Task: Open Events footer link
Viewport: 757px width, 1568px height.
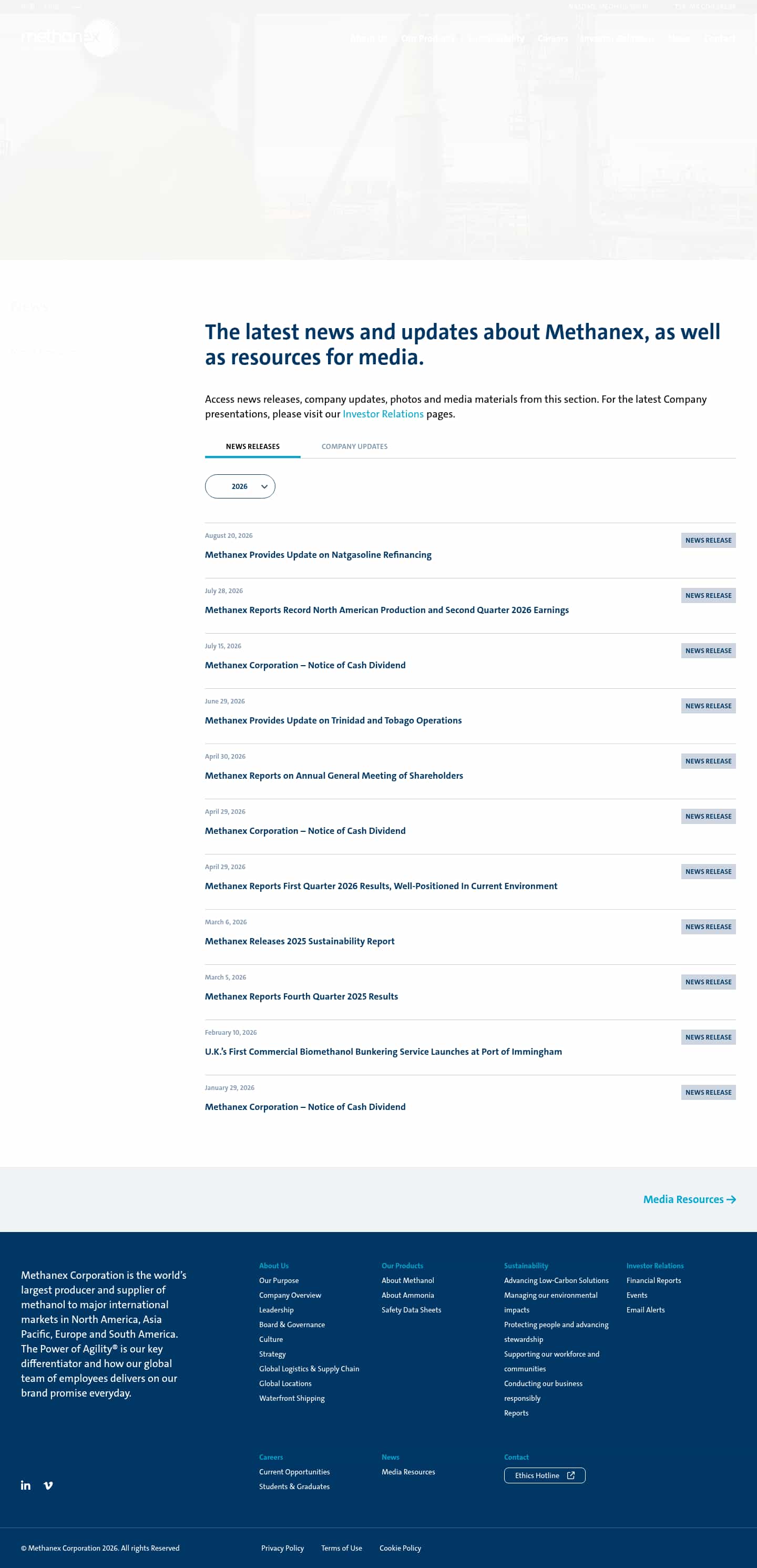Action: (x=637, y=1295)
